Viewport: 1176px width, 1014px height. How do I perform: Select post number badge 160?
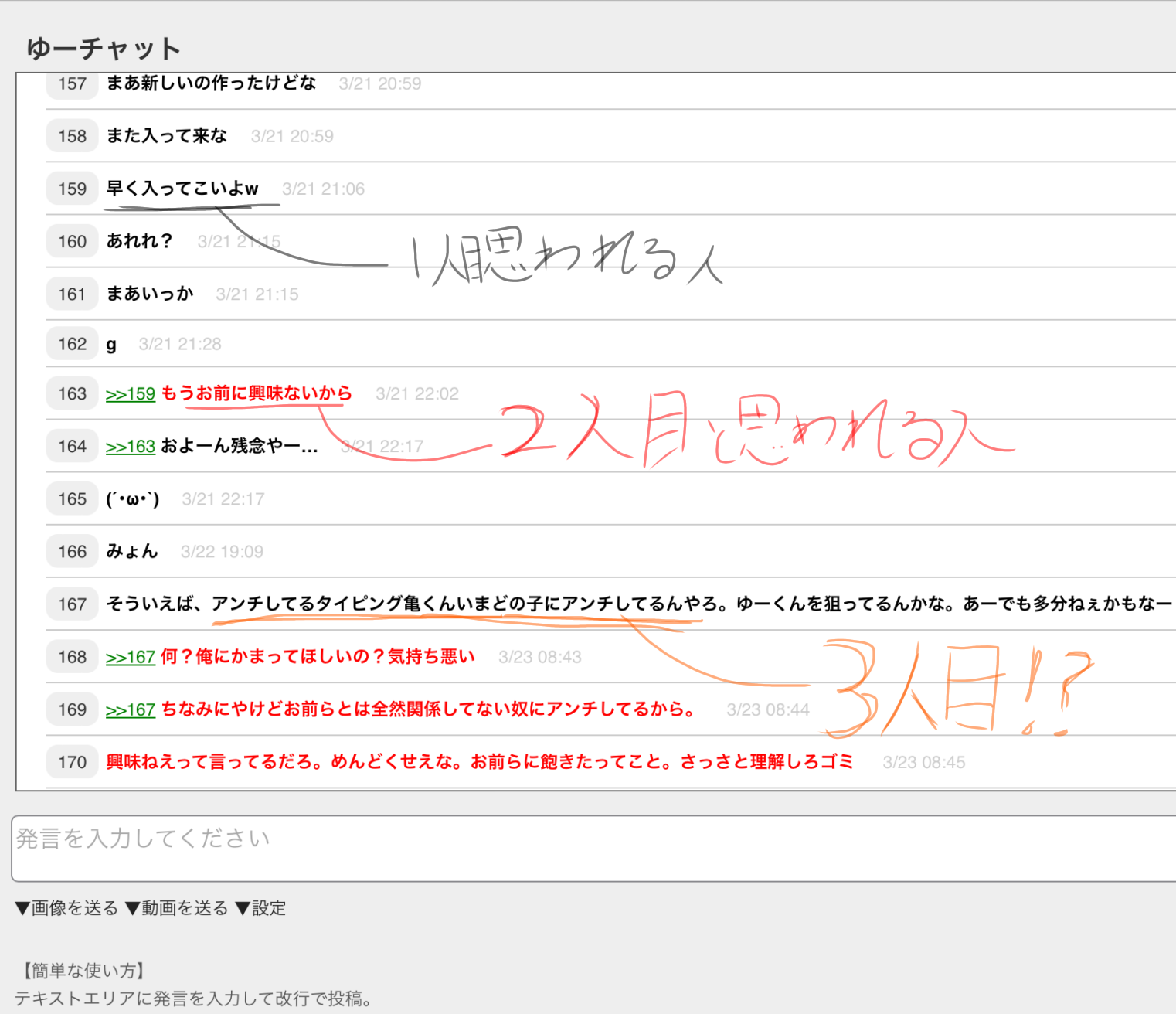72,241
